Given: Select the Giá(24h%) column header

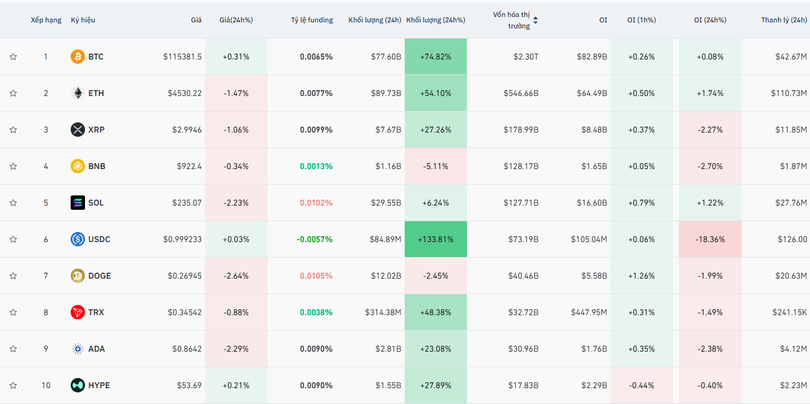Looking at the screenshot, I should [x=237, y=20].
